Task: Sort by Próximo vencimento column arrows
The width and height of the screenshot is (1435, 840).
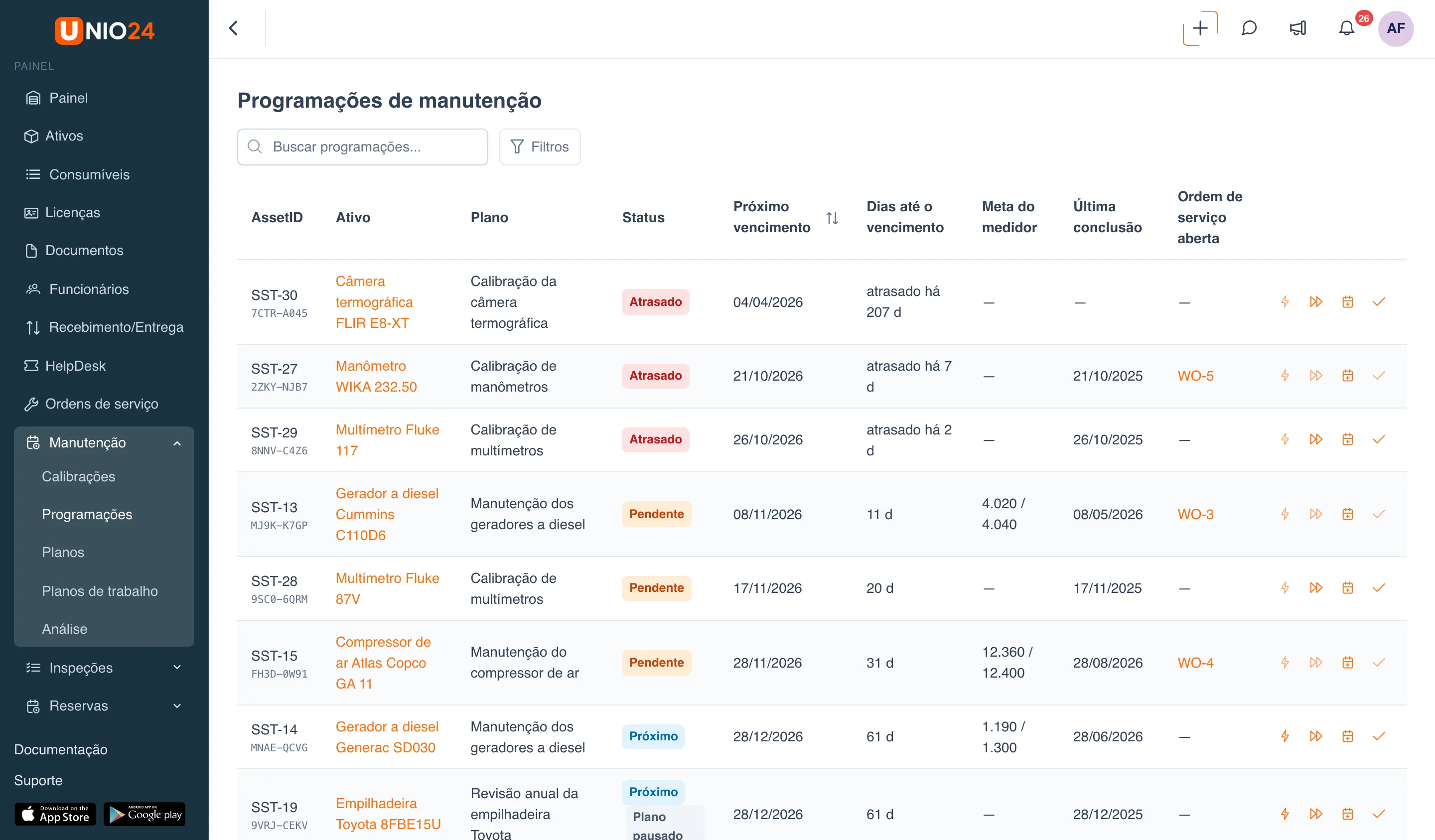Action: (x=832, y=218)
